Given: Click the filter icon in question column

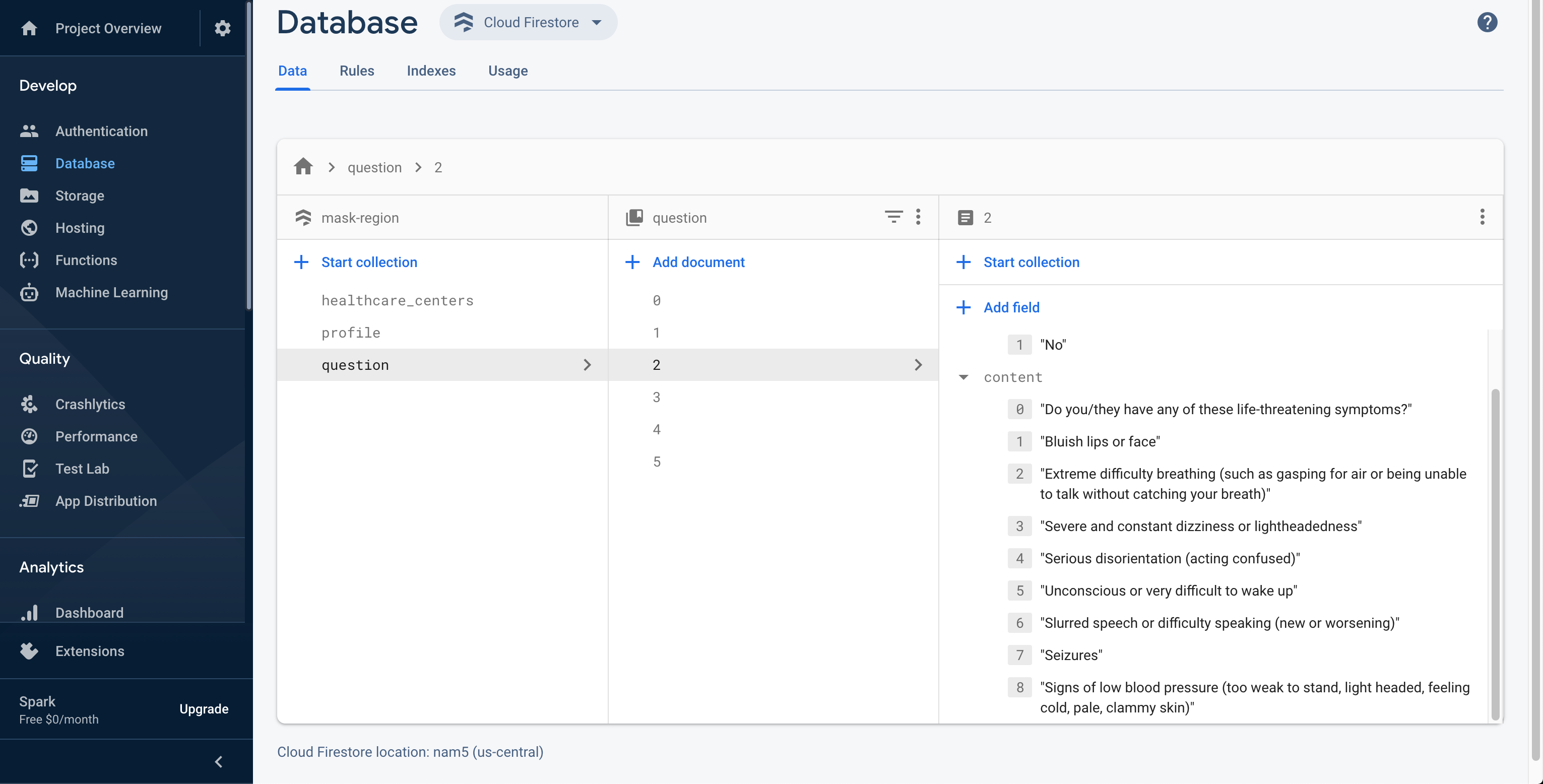Looking at the screenshot, I should coord(893,217).
